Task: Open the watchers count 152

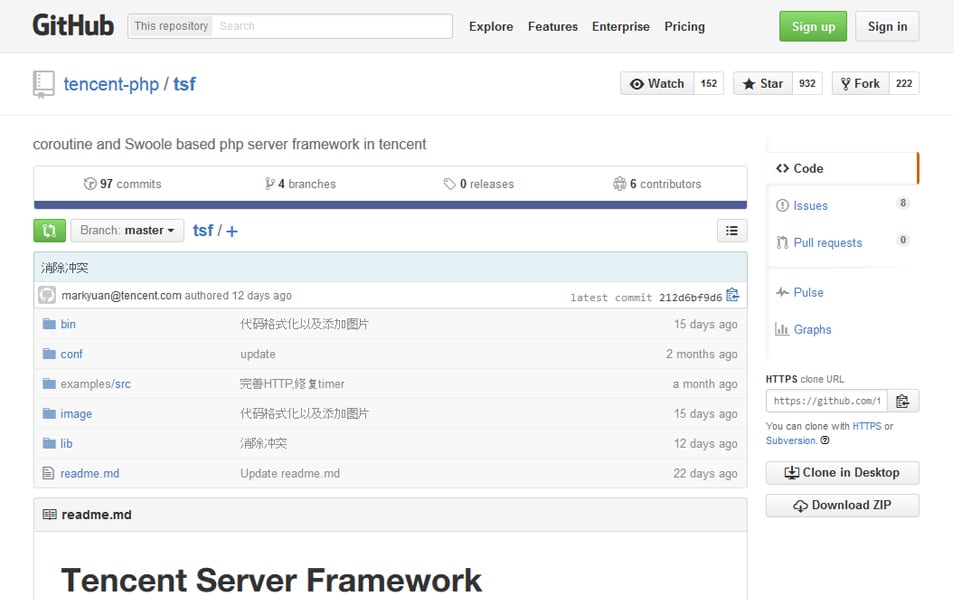Action: point(709,83)
